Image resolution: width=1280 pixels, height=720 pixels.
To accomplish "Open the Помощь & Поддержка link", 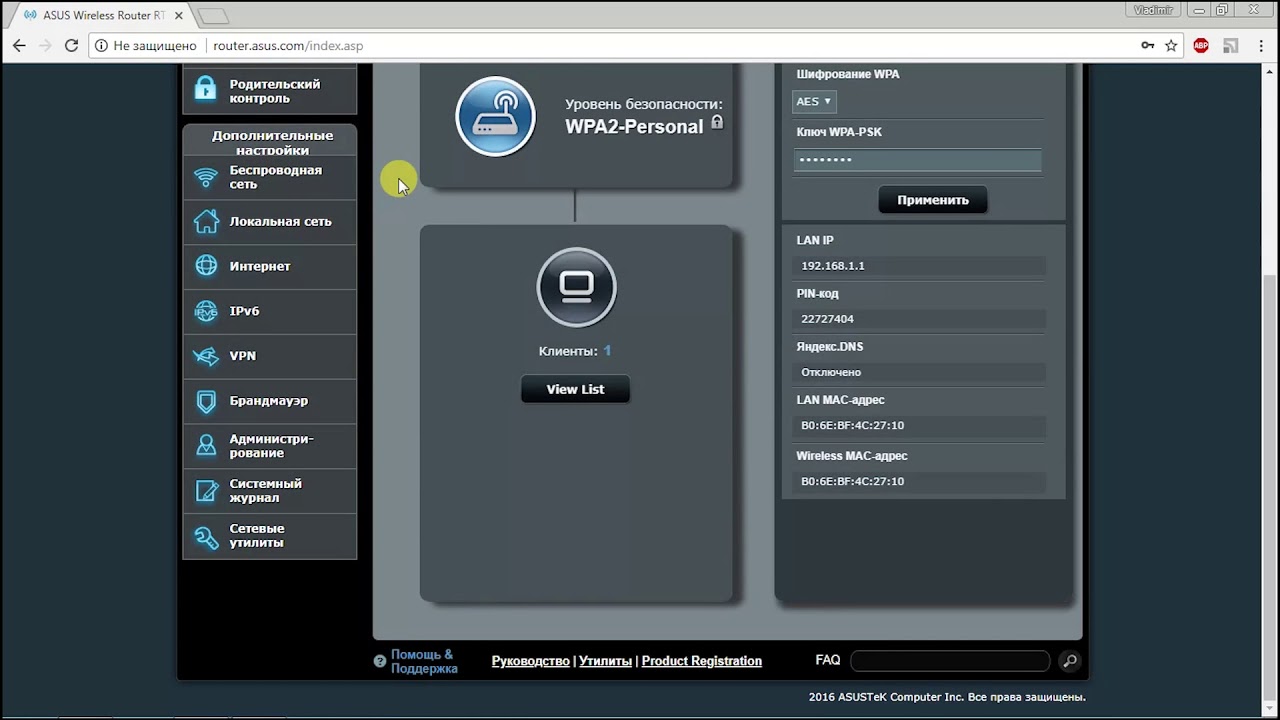I will click(x=424, y=661).
